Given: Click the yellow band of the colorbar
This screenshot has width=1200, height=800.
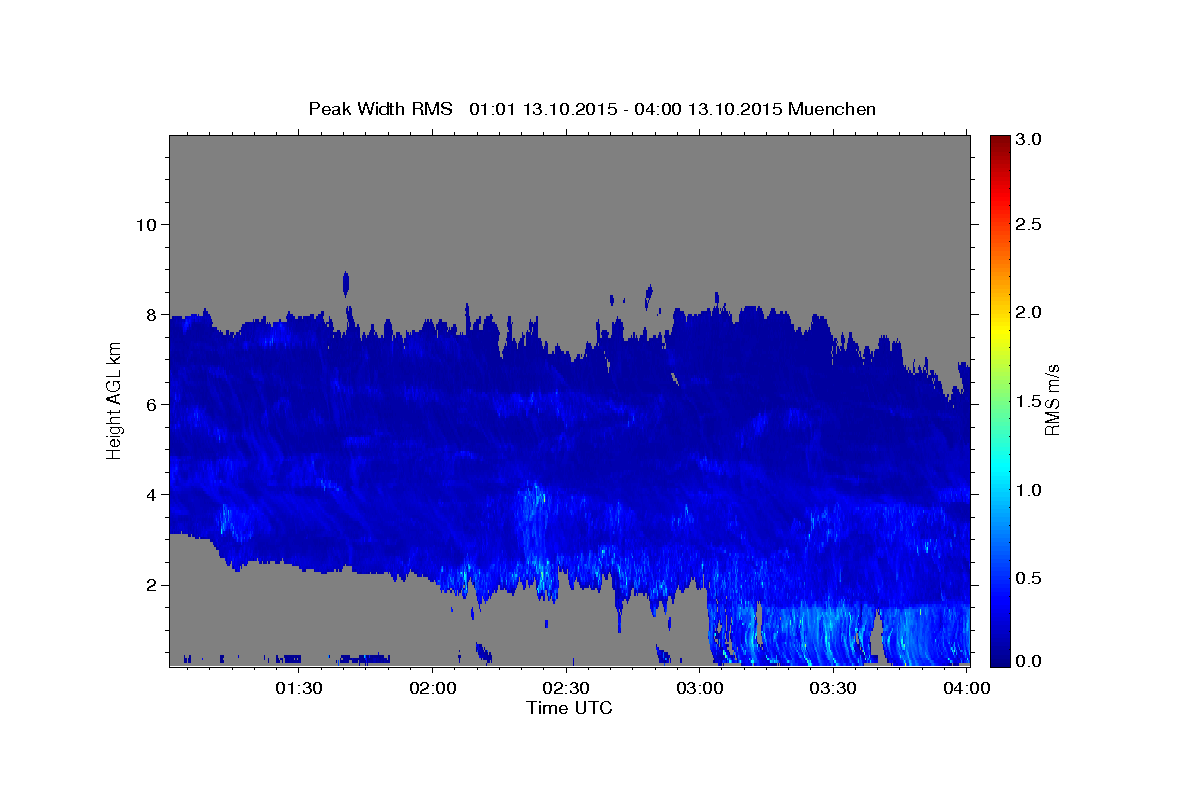Looking at the screenshot, I should point(999,330).
